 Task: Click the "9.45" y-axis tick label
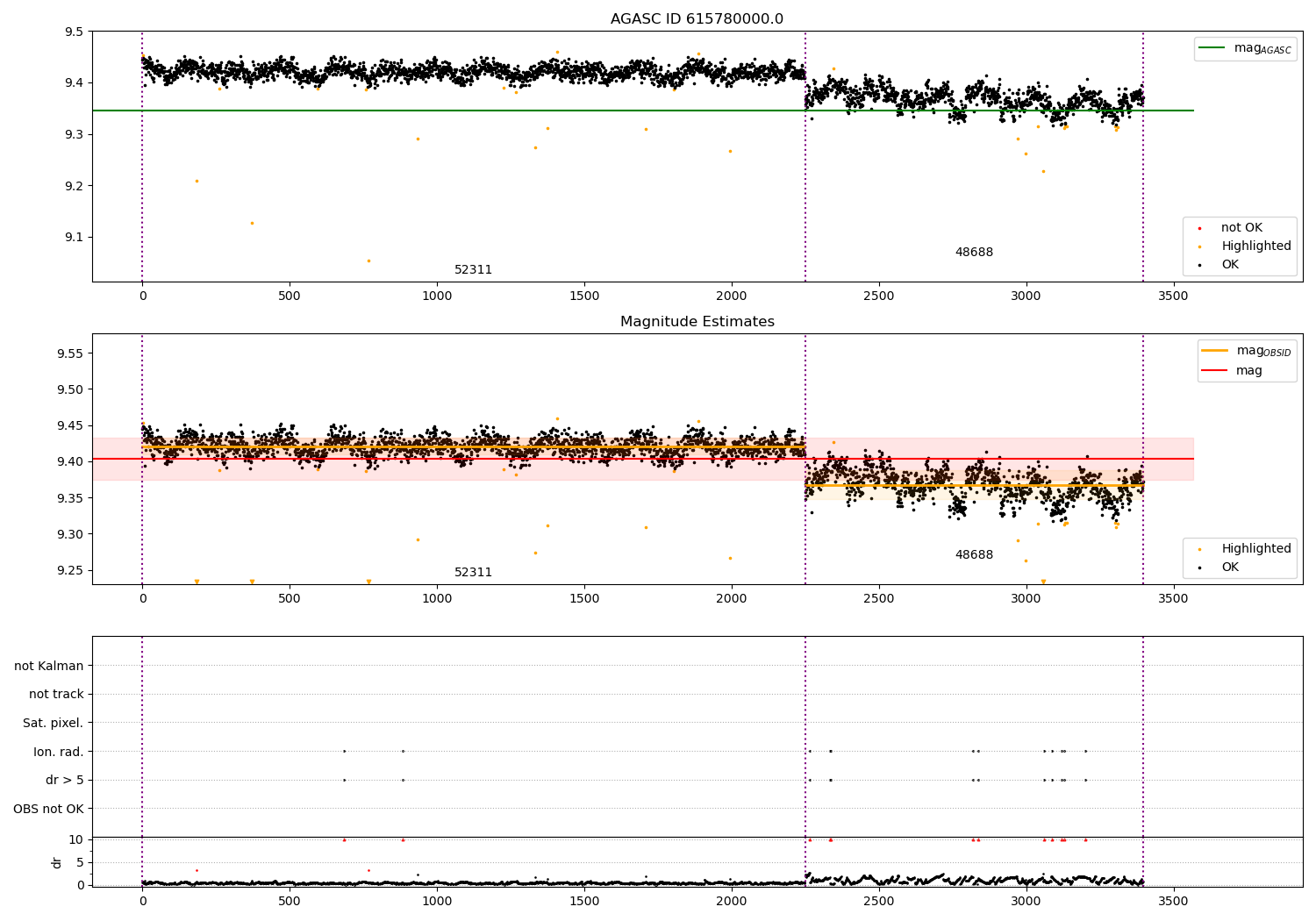click(71, 425)
